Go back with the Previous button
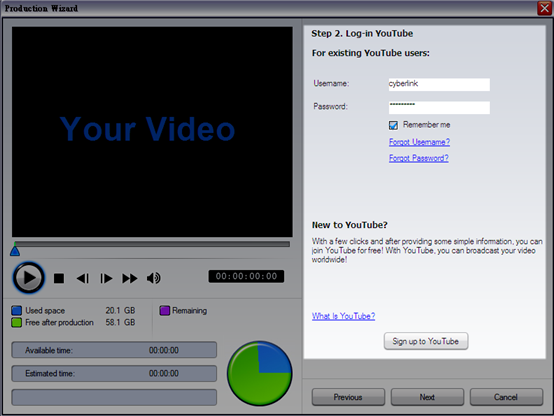Image resolution: width=554 pixels, height=416 pixels. [348, 397]
